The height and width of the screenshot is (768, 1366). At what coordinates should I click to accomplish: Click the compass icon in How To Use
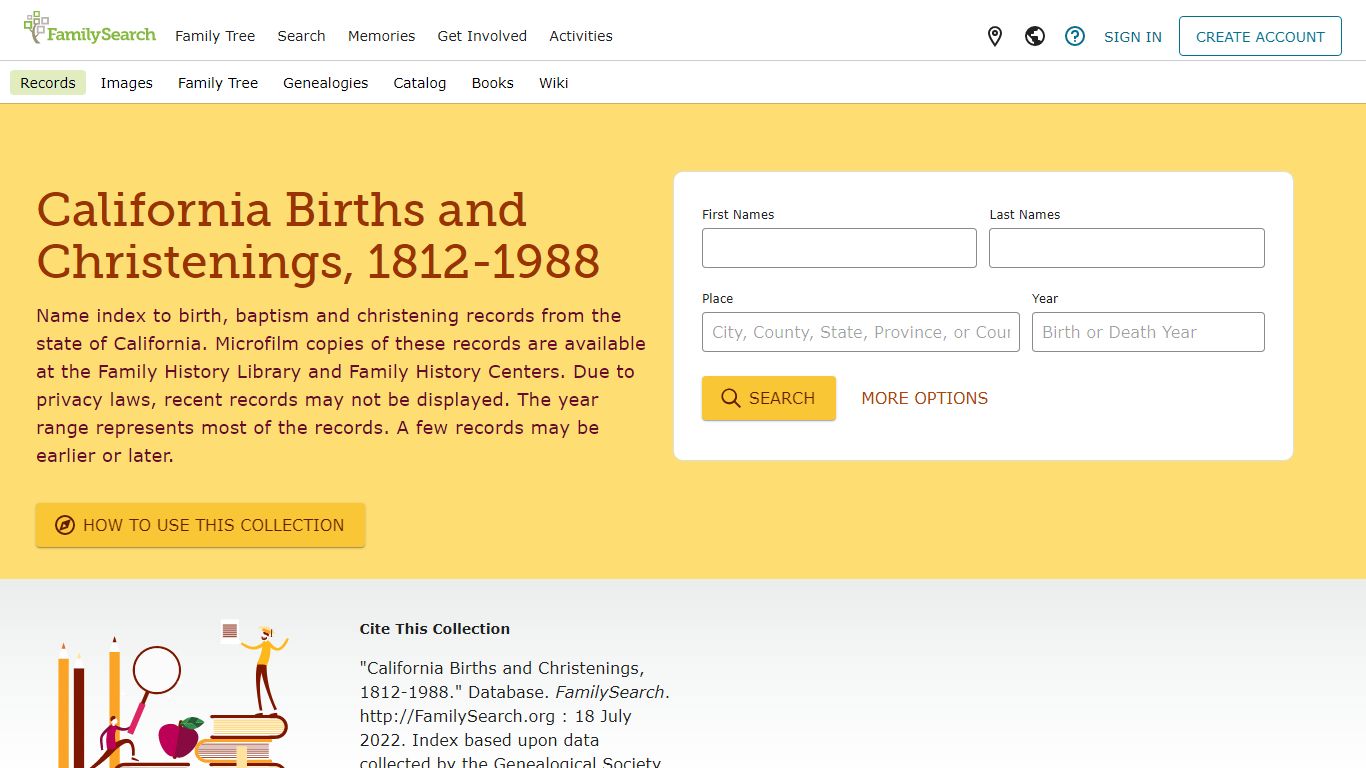click(65, 525)
